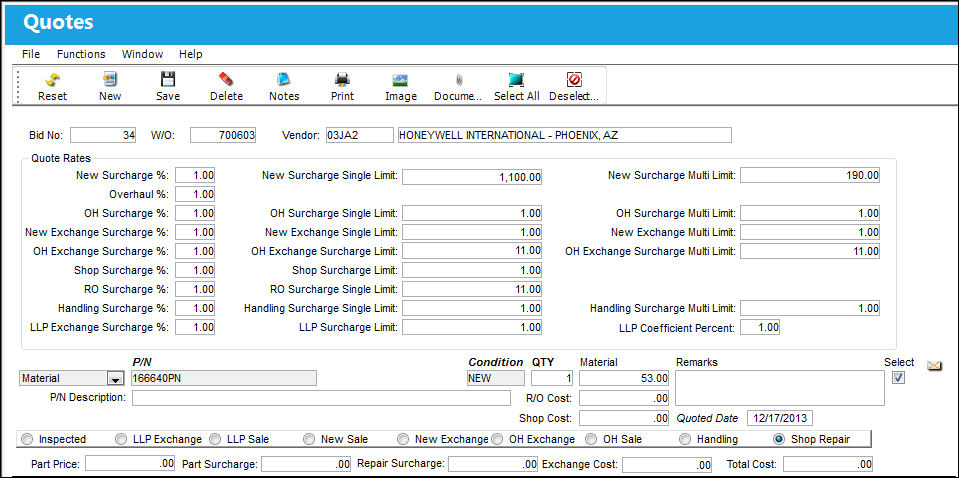Screen dimensions: 959x478
Task: Save the quote using Save icon
Action: (168, 79)
